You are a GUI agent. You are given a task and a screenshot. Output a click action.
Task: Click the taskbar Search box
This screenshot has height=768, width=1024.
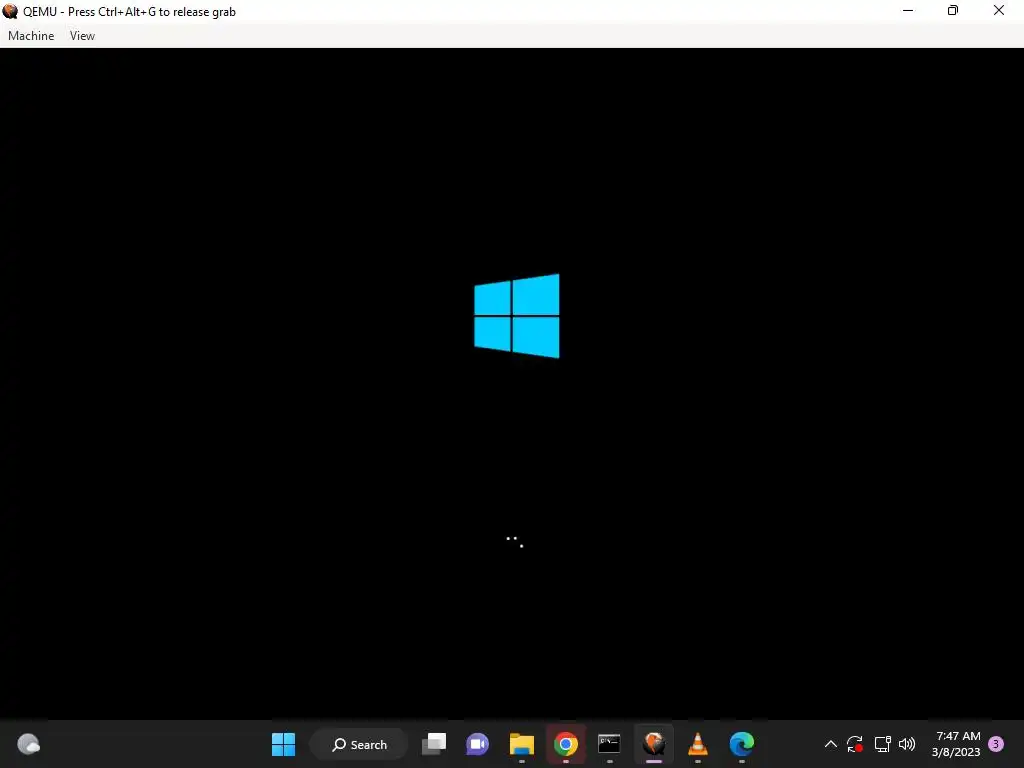[359, 744]
